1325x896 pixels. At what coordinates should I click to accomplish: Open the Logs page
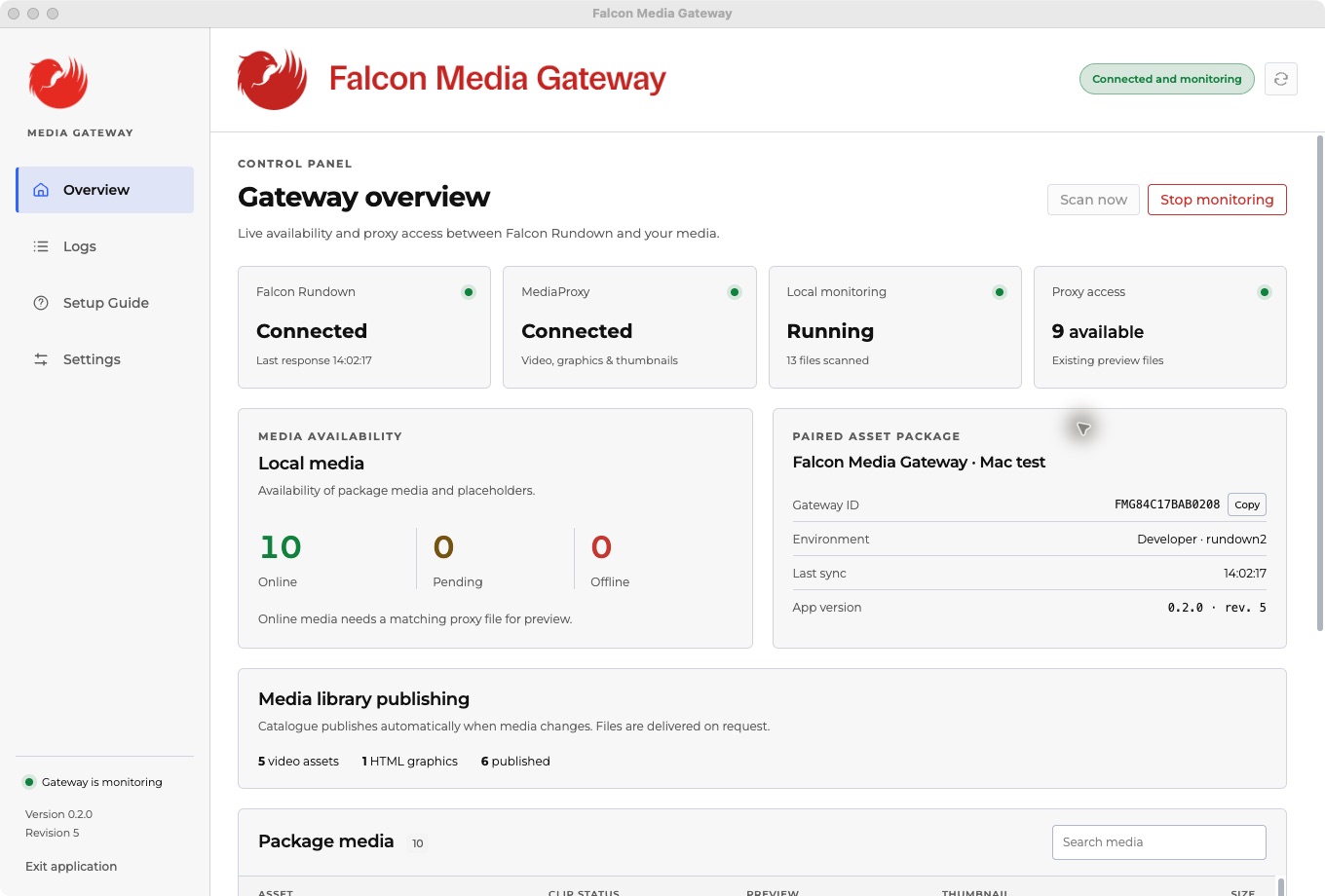coord(105,246)
